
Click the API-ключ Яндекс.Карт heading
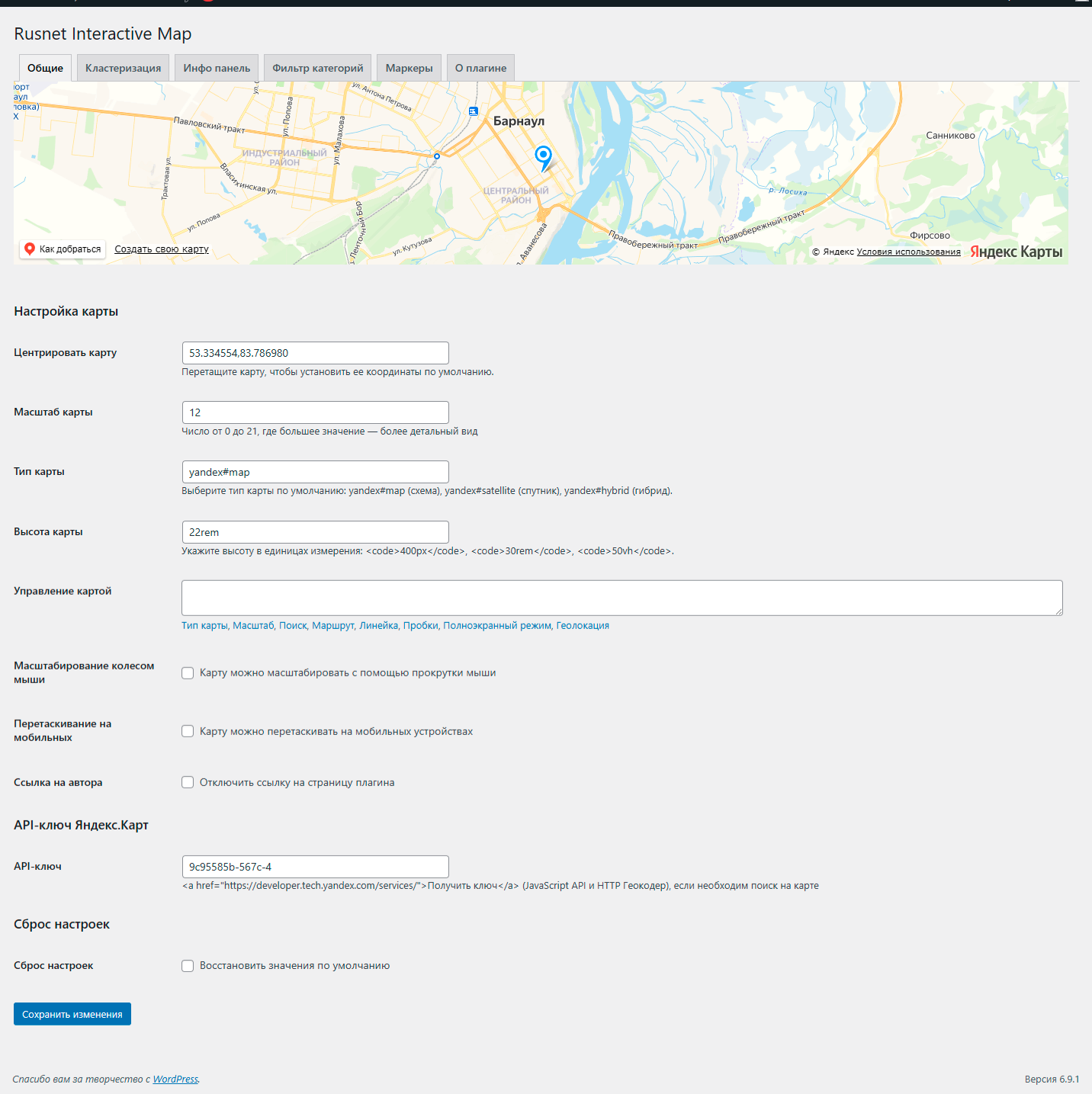[81, 825]
